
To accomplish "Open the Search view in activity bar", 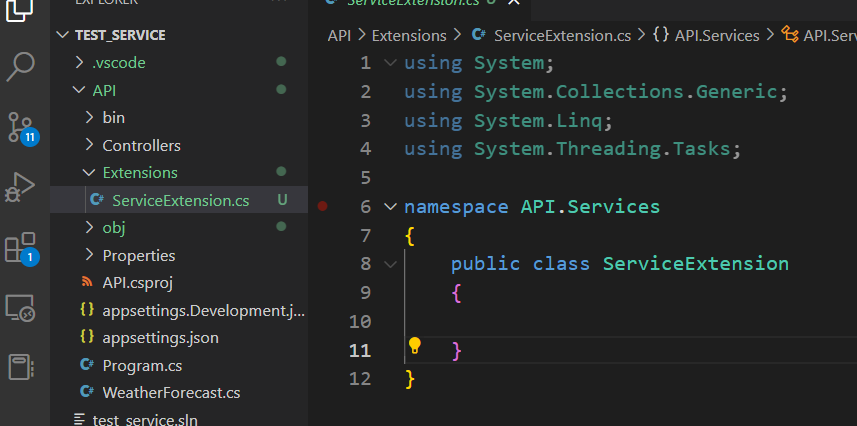I will 20,67.
